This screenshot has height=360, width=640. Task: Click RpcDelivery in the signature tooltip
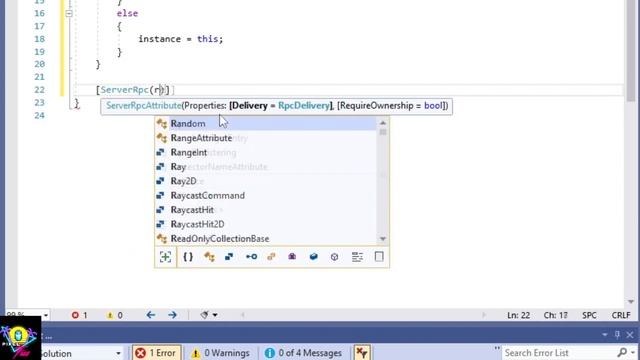[304, 106]
